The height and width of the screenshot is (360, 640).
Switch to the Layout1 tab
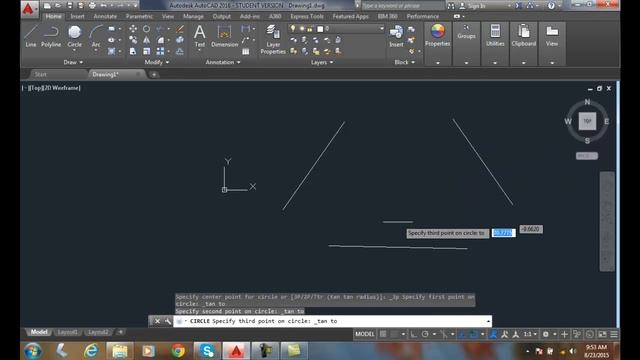click(x=68, y=332)
